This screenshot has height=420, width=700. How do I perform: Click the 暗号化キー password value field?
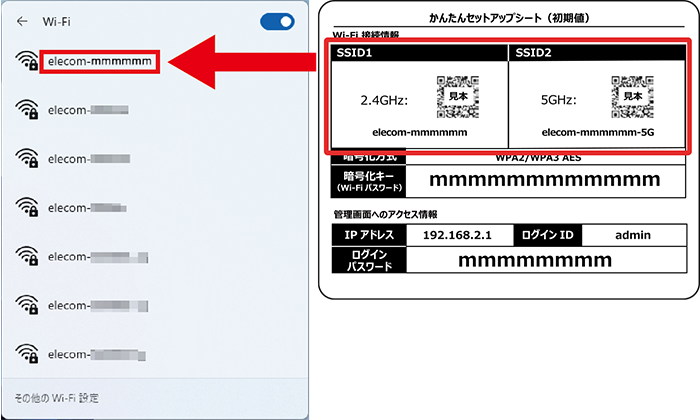click(545, 181)
